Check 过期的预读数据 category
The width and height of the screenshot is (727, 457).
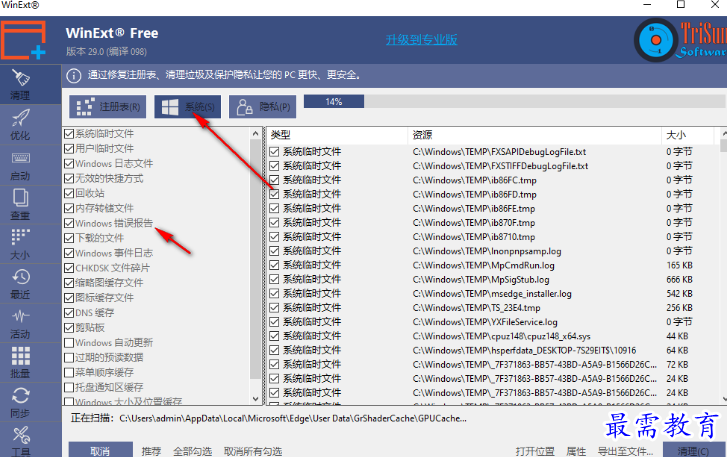[x=69, y=357]
